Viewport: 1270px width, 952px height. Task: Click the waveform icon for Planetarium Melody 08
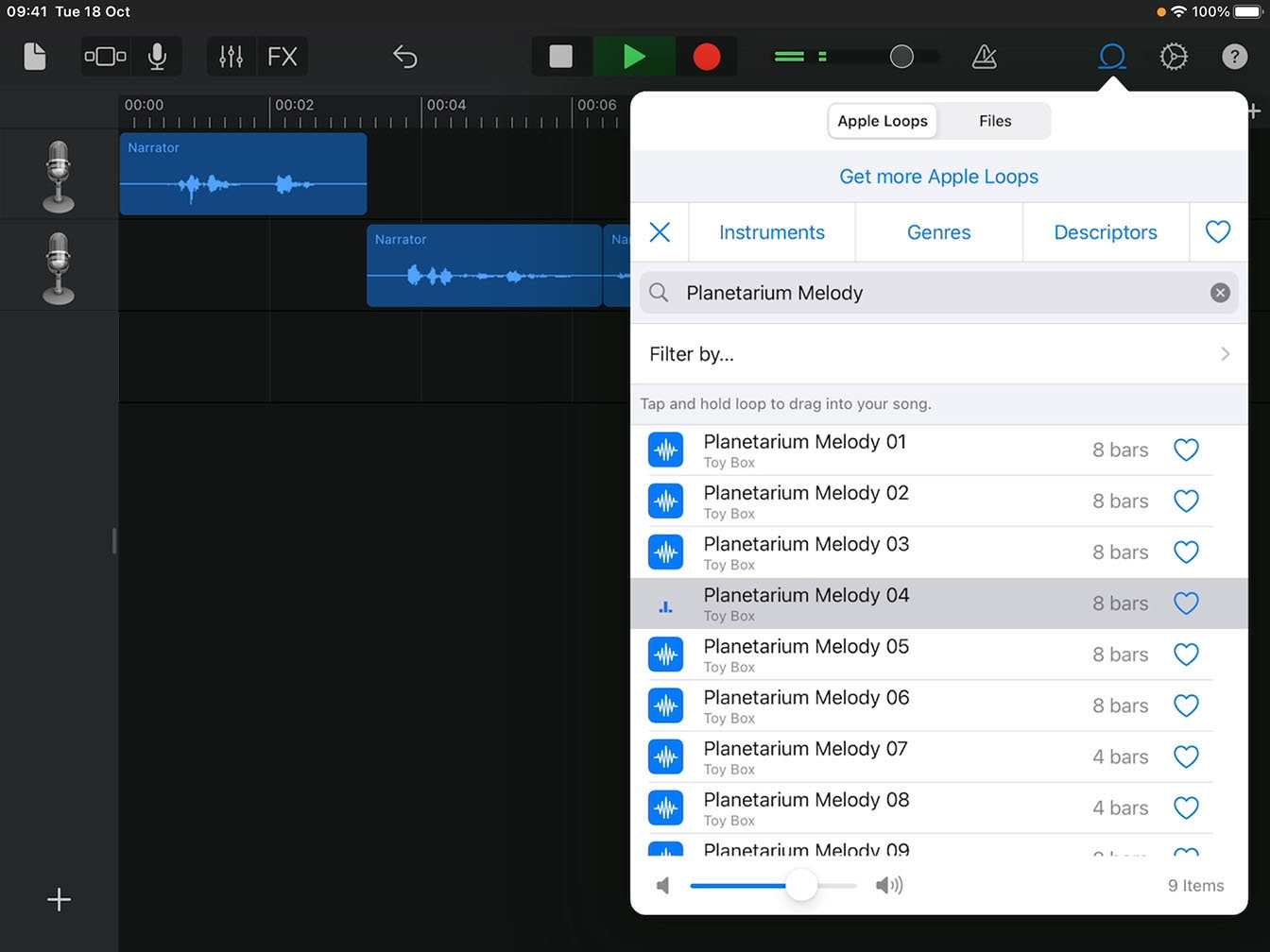665,807
